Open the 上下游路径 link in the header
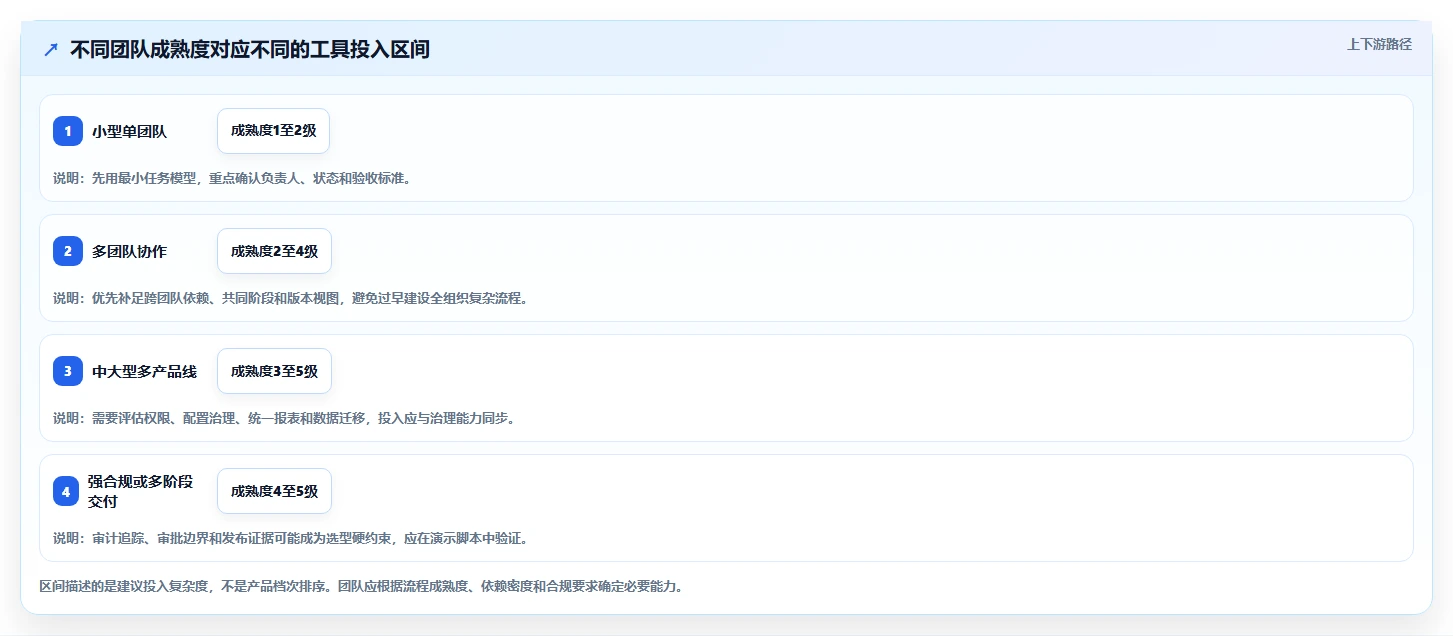 (1379, 44)
